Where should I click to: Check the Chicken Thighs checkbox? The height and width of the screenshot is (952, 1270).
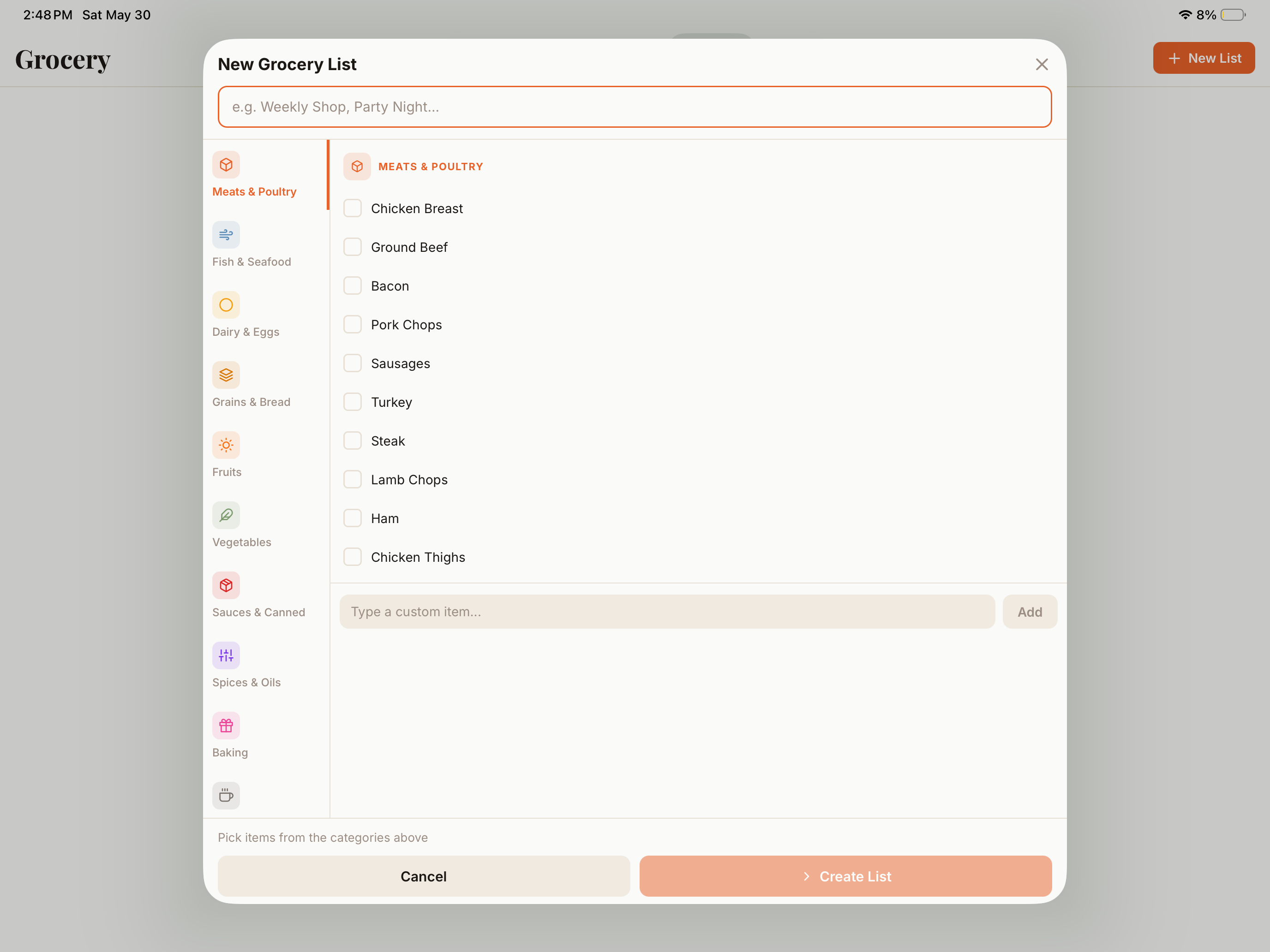[352, 557]
